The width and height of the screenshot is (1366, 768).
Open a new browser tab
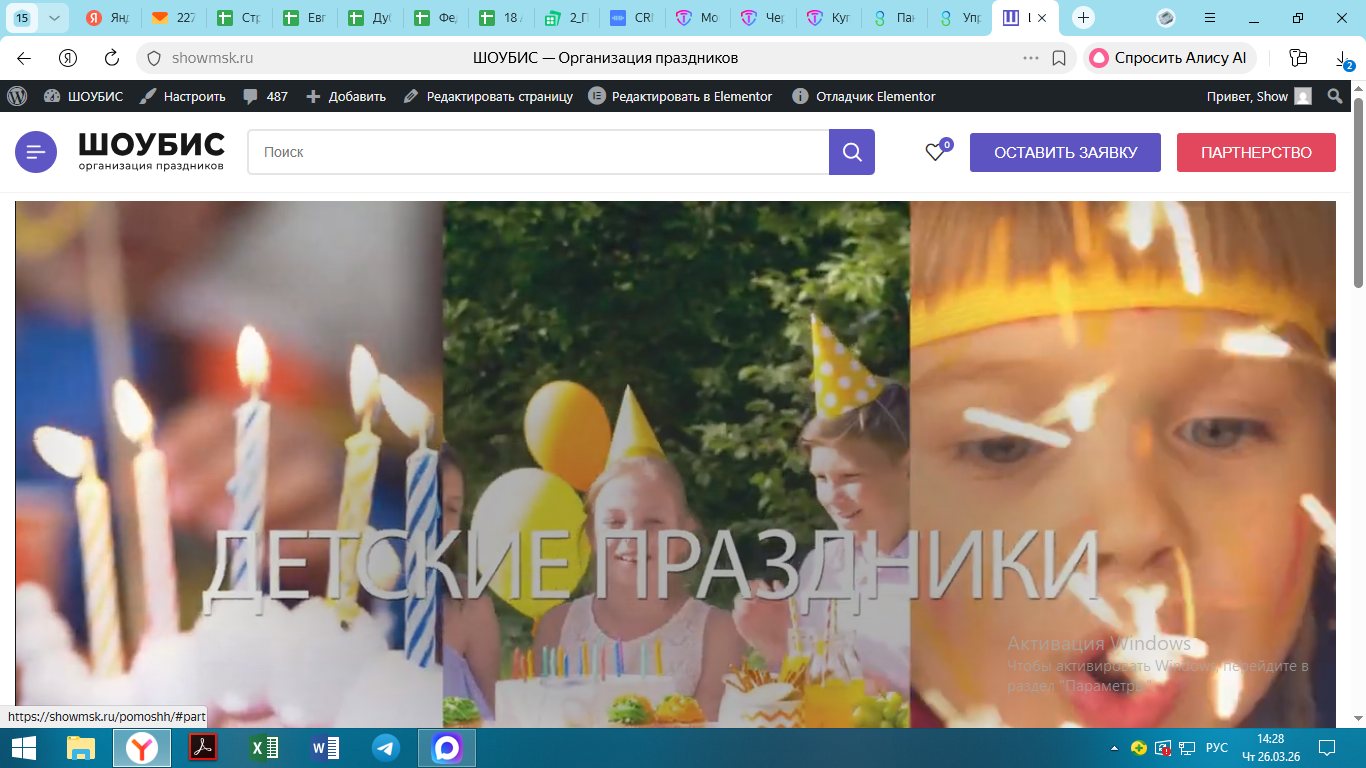pos(1083,18)
